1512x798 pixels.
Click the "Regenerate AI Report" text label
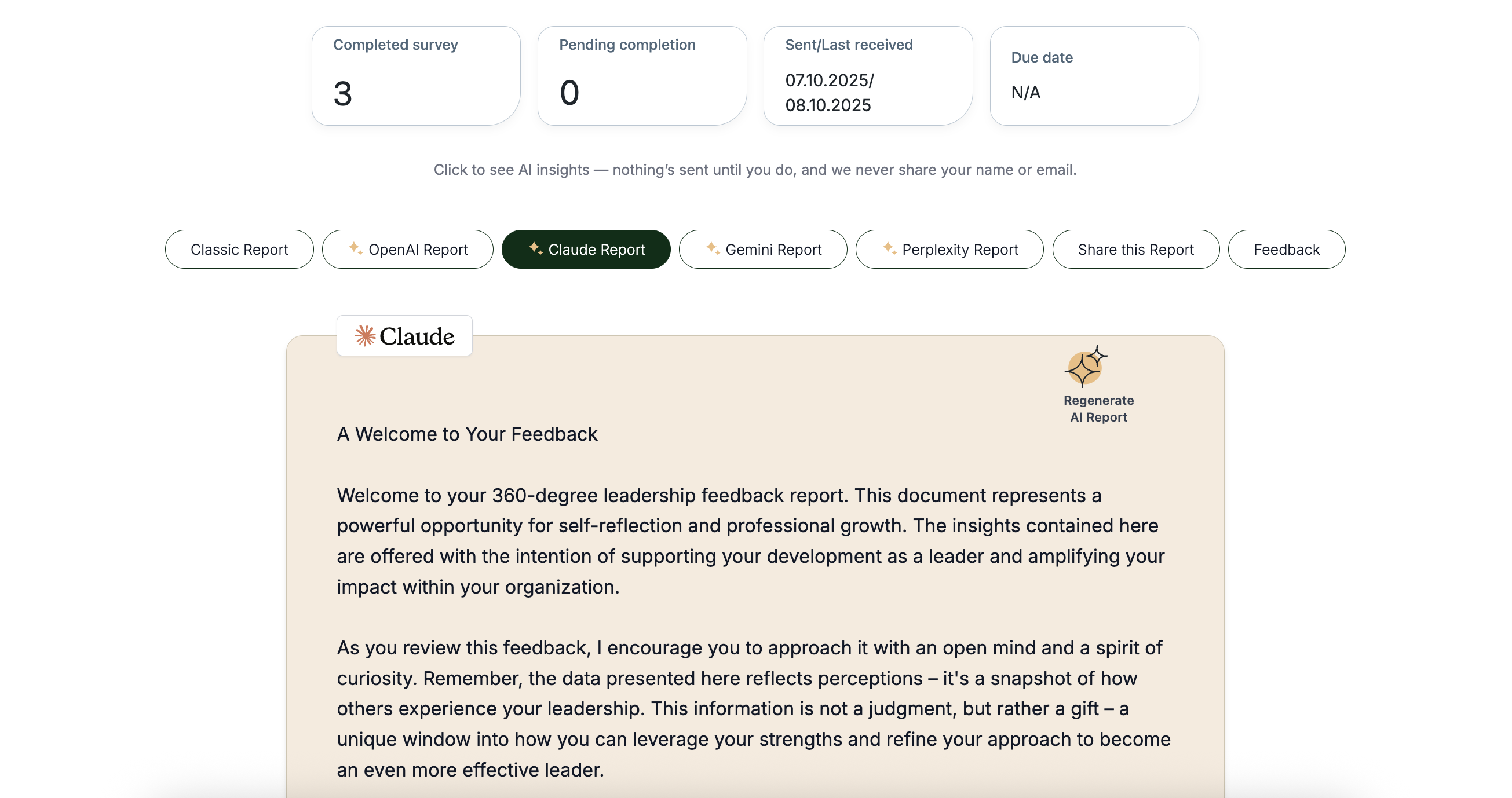click(x=1098, y=408)
